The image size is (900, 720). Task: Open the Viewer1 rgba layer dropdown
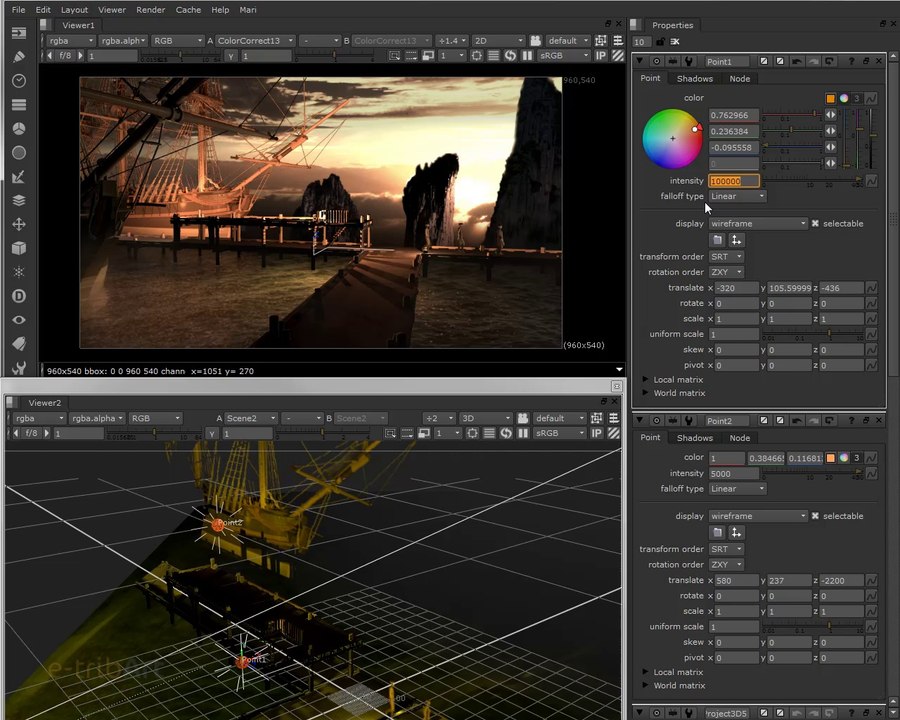(71, 41)
